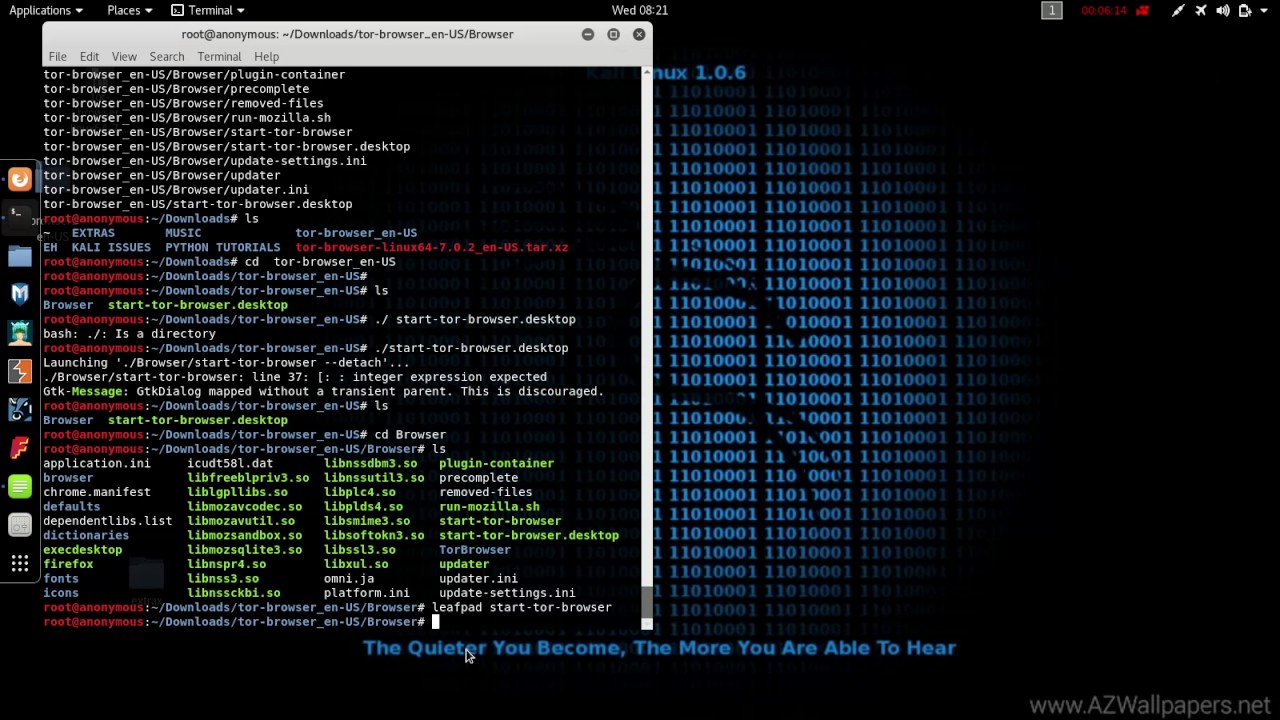This screenshot has width=1280, height=720.
Task: Open the View menu in terminal
Action: tap(124, 57)
